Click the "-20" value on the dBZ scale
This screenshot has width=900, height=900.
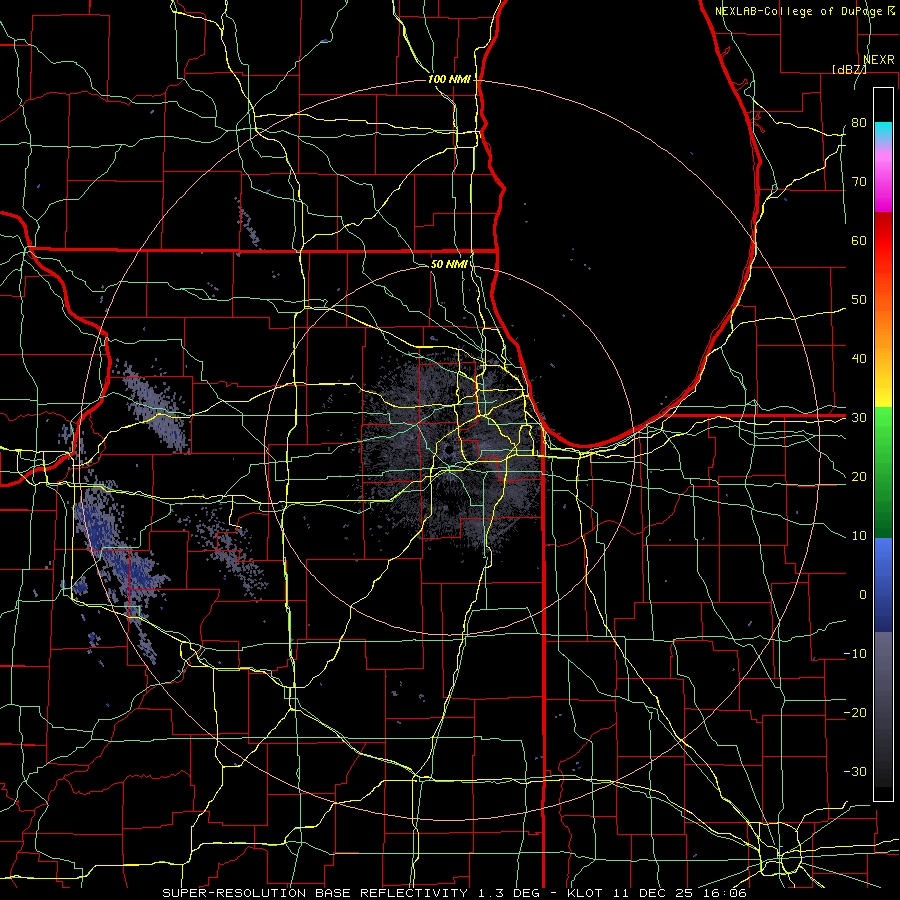point(855,713)
